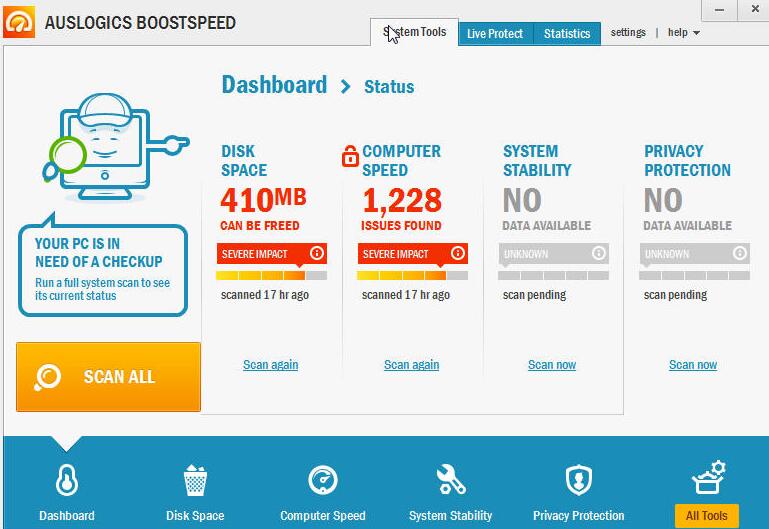Click info icon on Privacy Protection Unknown bar
The width and height of the screenshot is (769, 529).
(740, 253)
